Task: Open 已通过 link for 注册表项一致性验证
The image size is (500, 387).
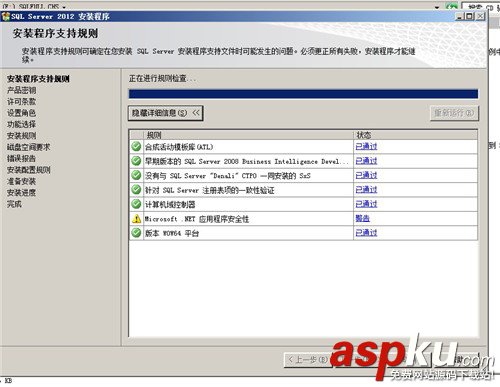Action: (366, 190)
